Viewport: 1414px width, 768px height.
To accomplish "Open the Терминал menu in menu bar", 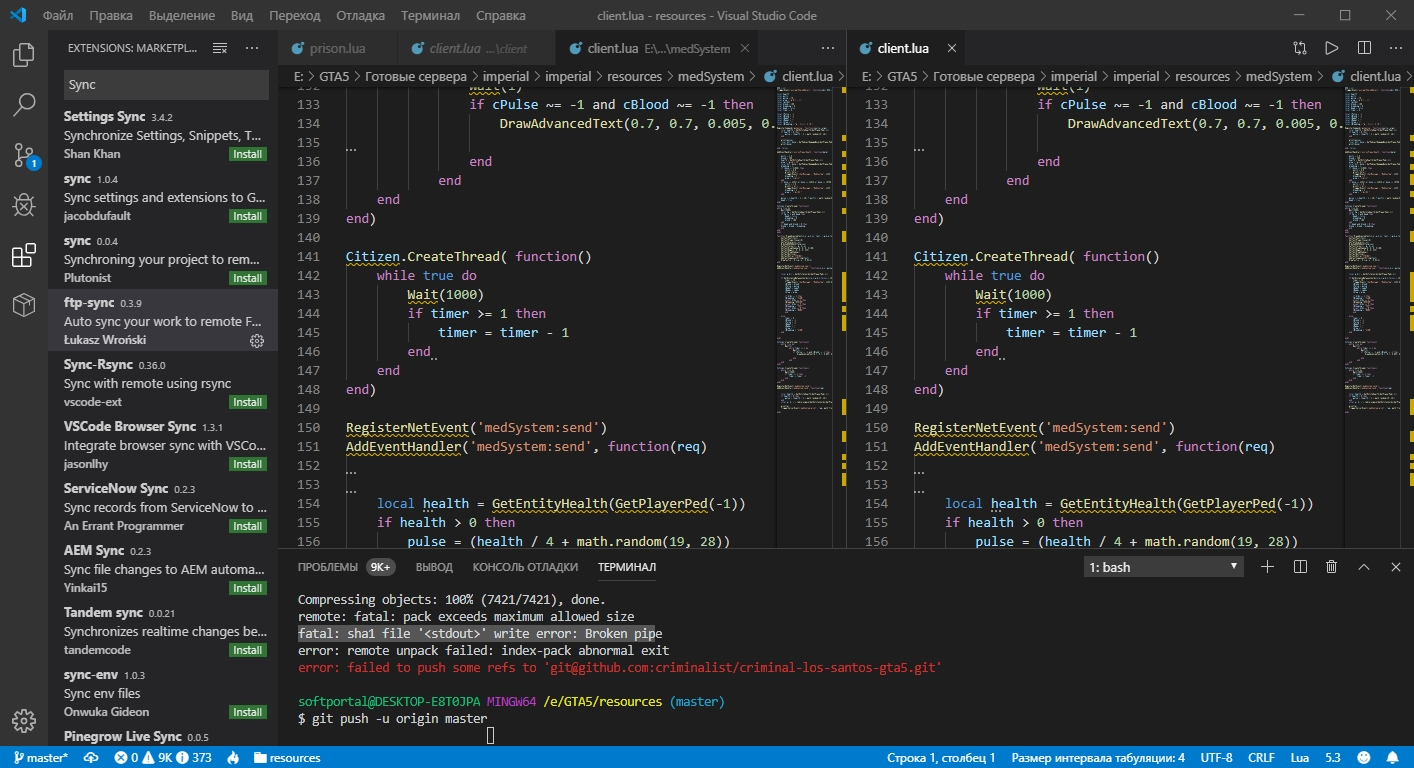I will pyautogui.click(x=430, y=16).
